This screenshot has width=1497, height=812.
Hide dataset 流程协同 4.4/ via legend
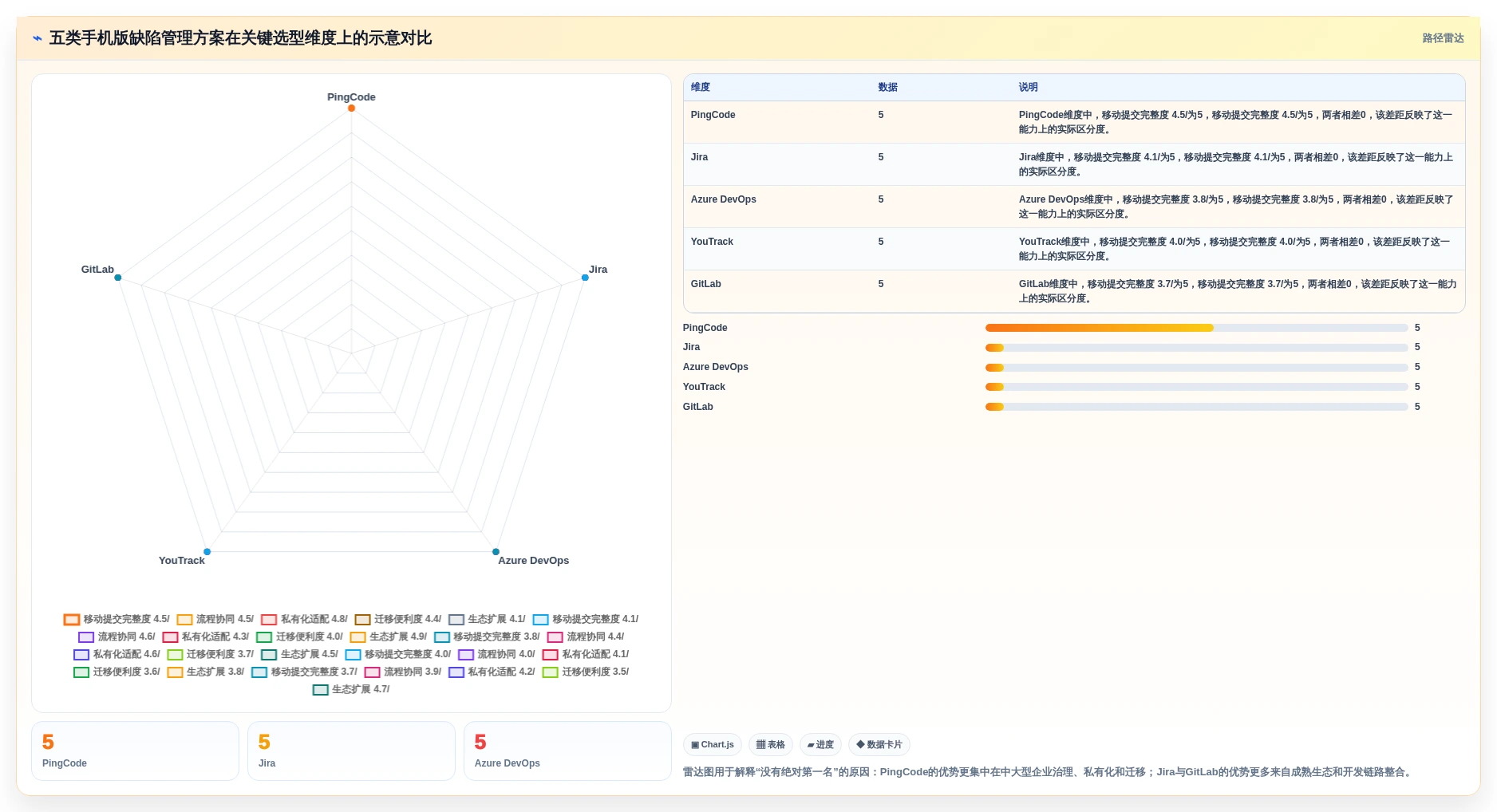click(x=586, y=637)
